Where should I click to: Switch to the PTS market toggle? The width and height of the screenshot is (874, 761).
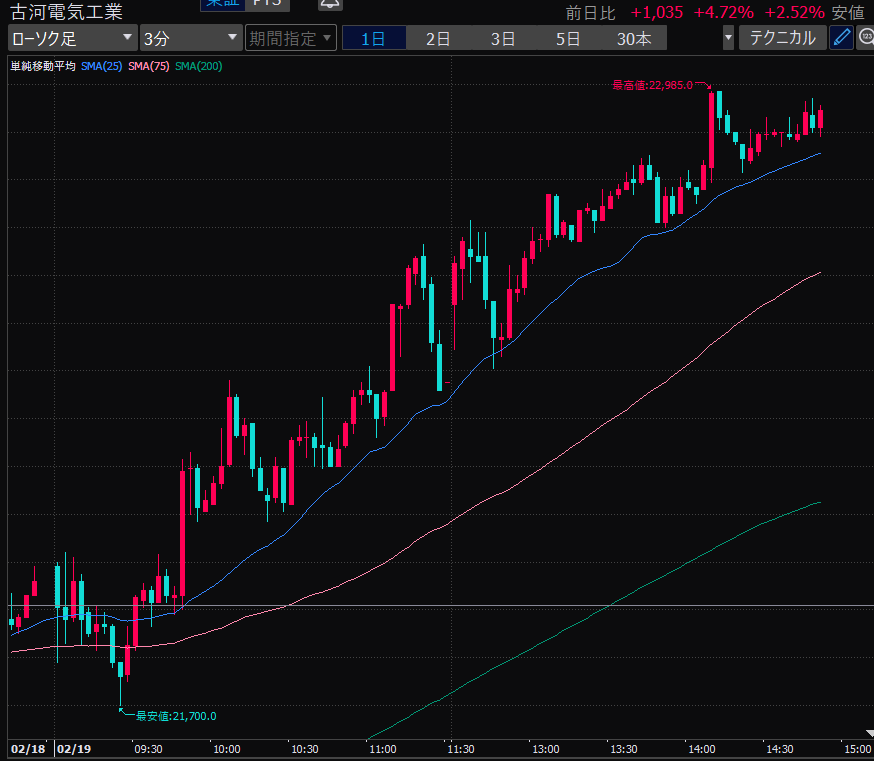267,4
